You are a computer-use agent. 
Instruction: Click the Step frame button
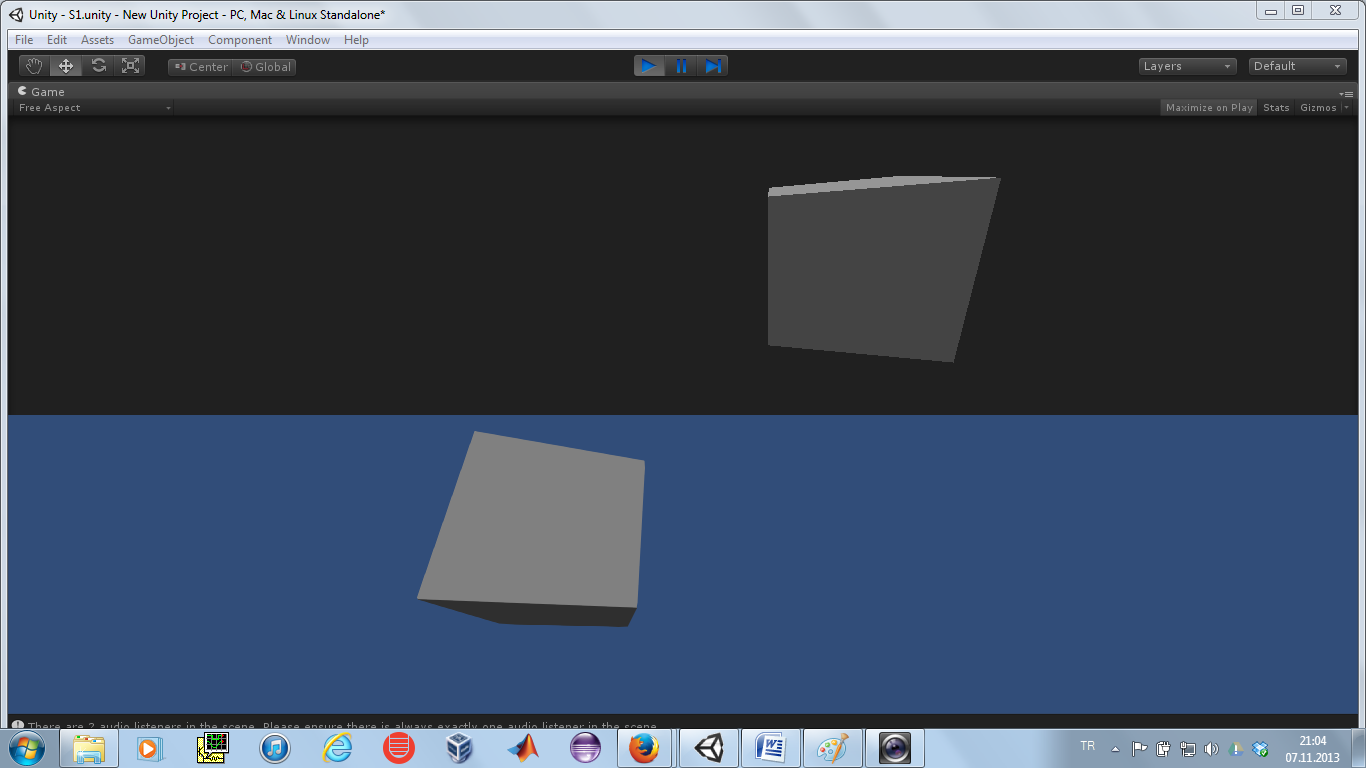(712, 66)
